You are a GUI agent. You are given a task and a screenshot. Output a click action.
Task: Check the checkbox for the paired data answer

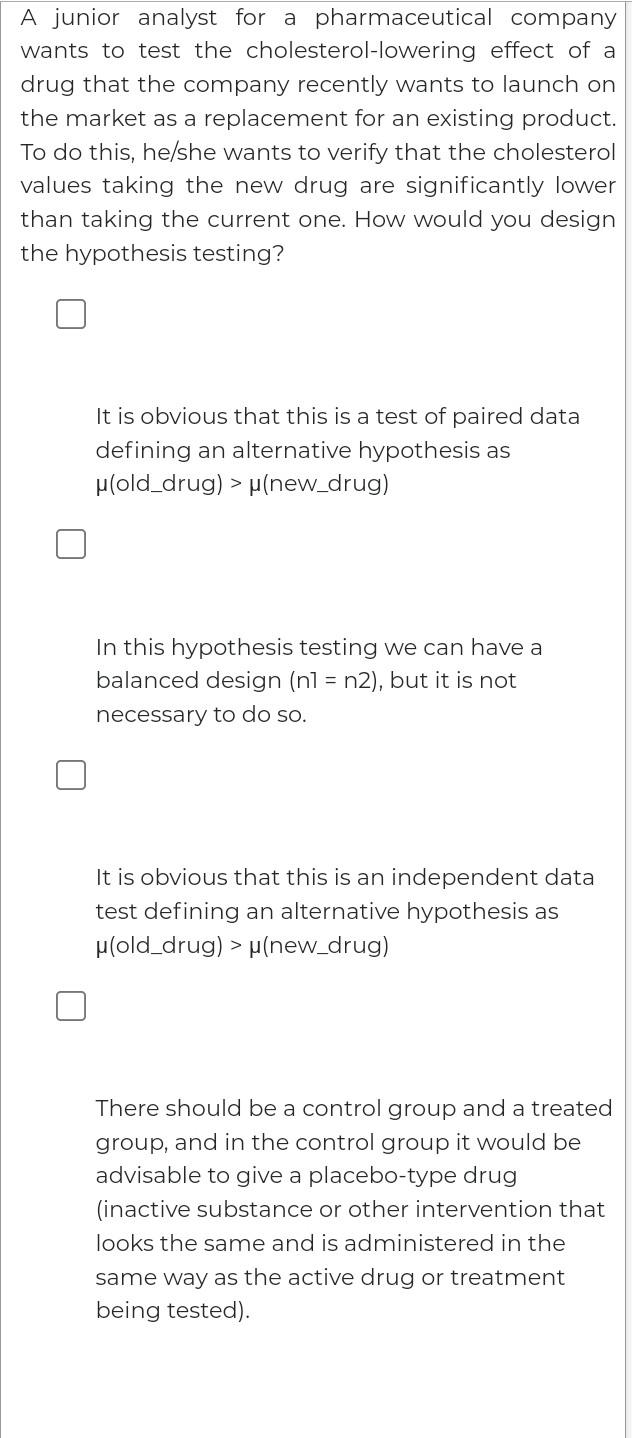tap(71, 313)
